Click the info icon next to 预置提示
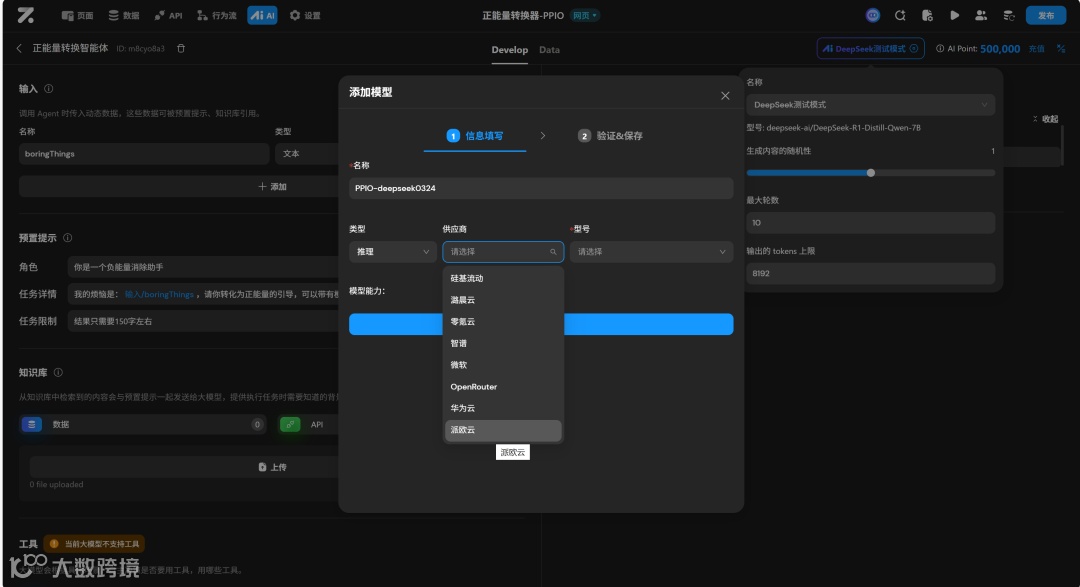Screen dimensions: 1080x587 68,238
